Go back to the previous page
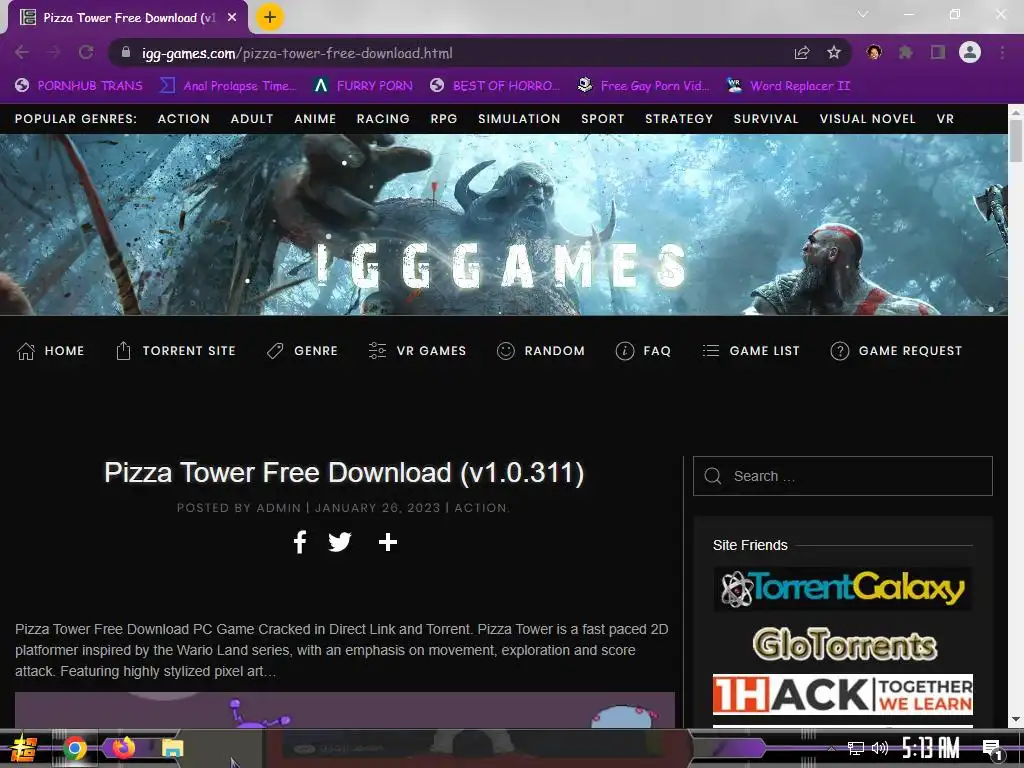 point(22,52)
